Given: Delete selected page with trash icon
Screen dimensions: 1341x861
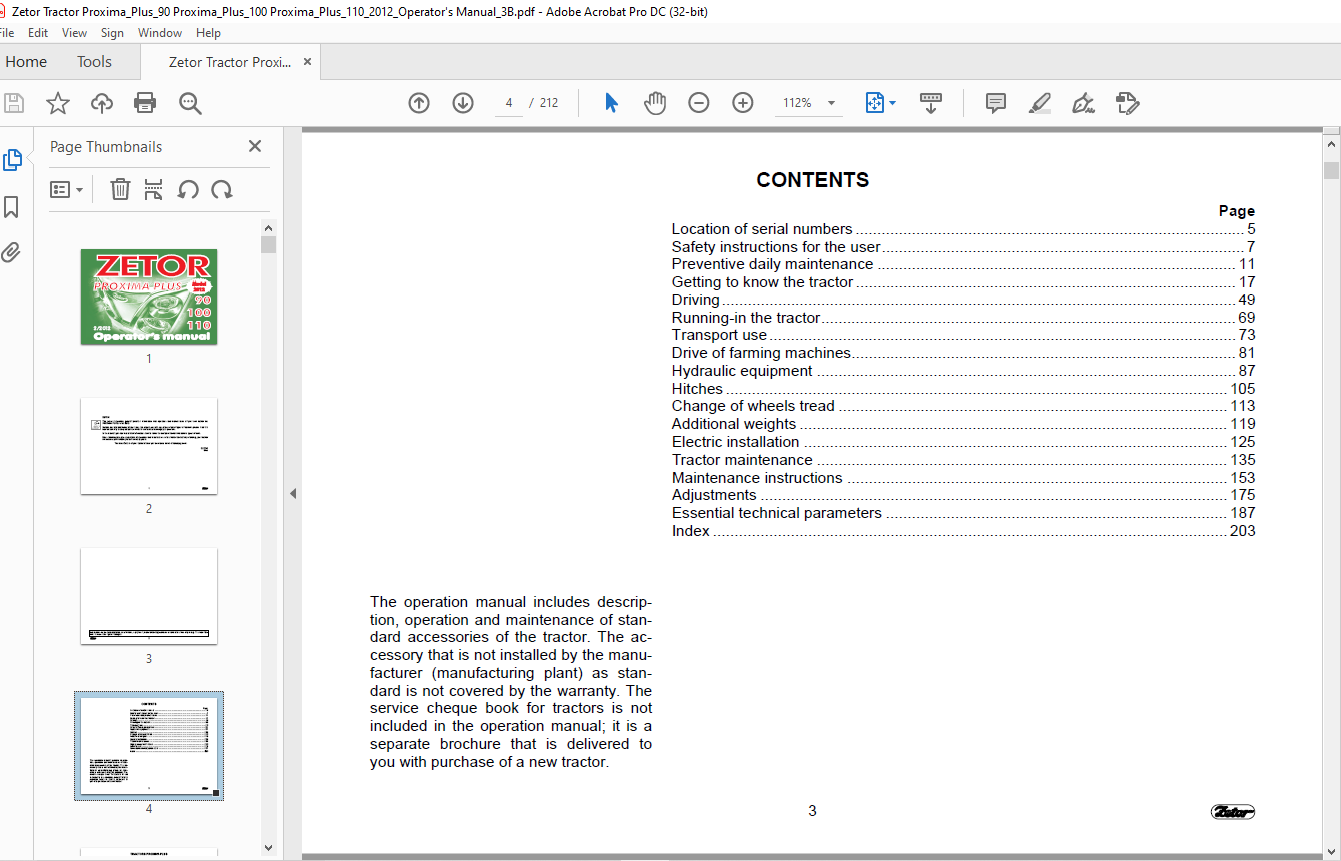Looking at the screenshot, I should [120, 189].
